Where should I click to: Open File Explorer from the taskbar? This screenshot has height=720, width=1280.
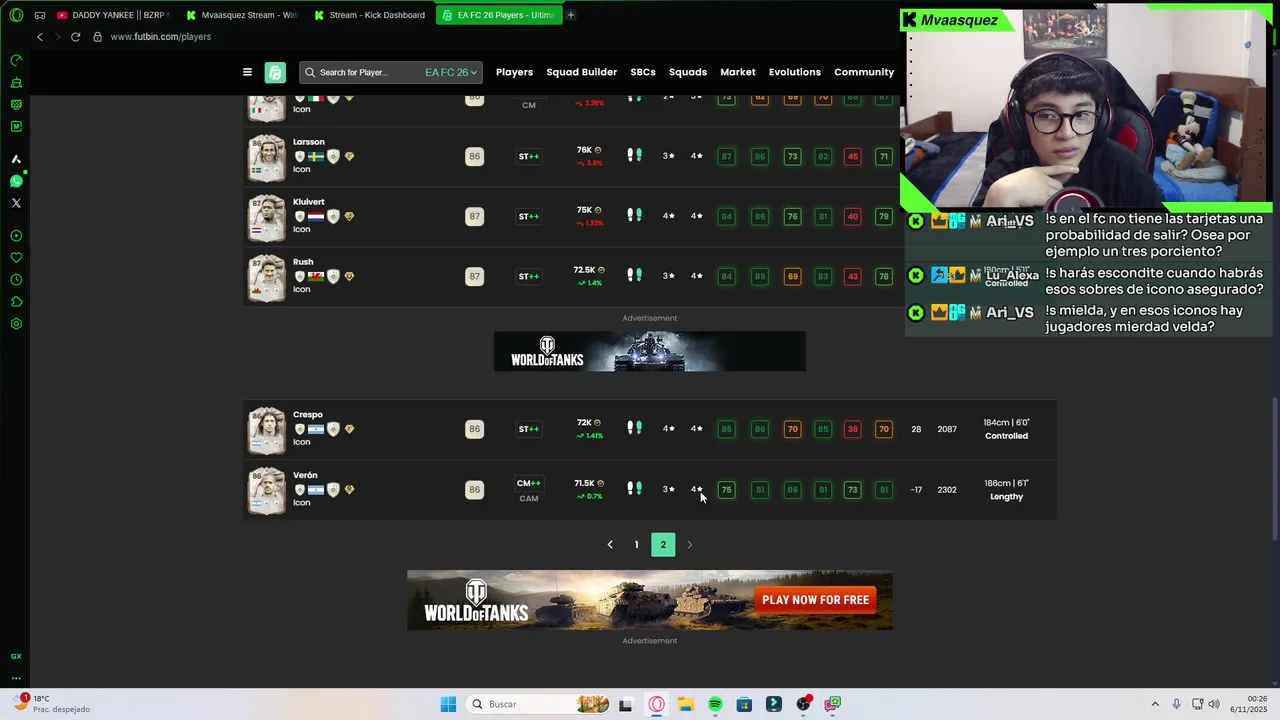click(686, 704)
